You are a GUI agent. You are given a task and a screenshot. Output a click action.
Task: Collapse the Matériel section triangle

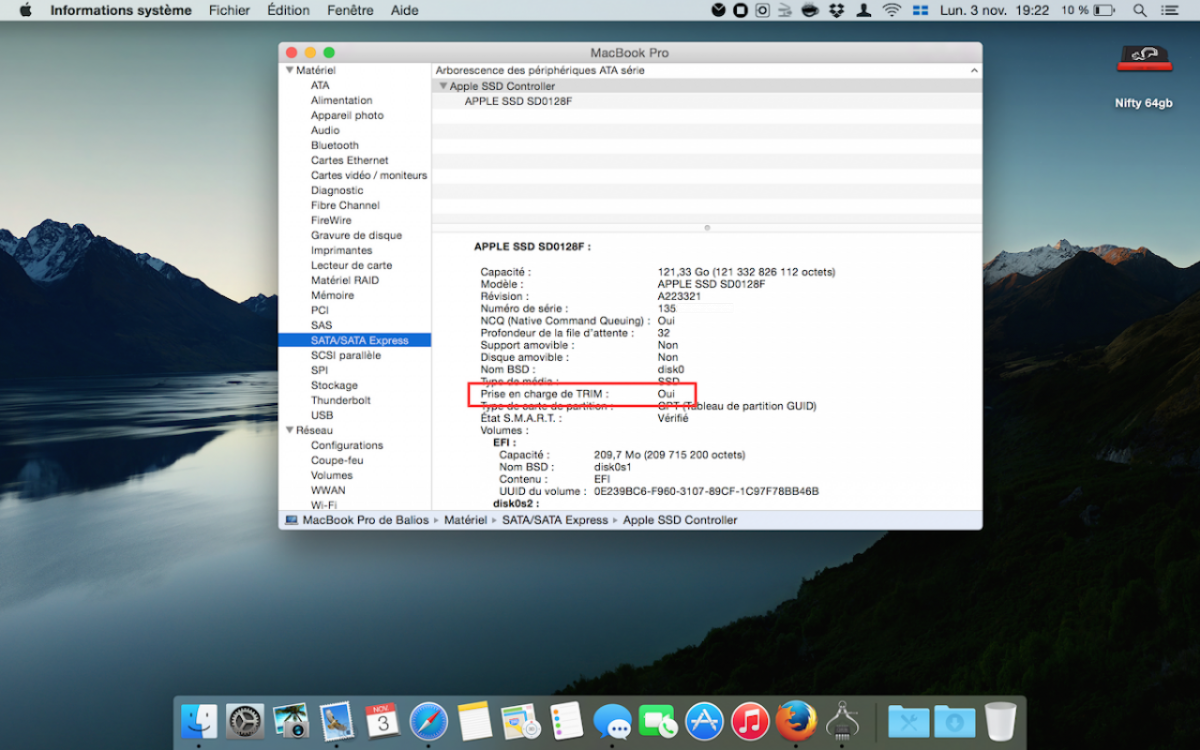(x=290, y=71)
